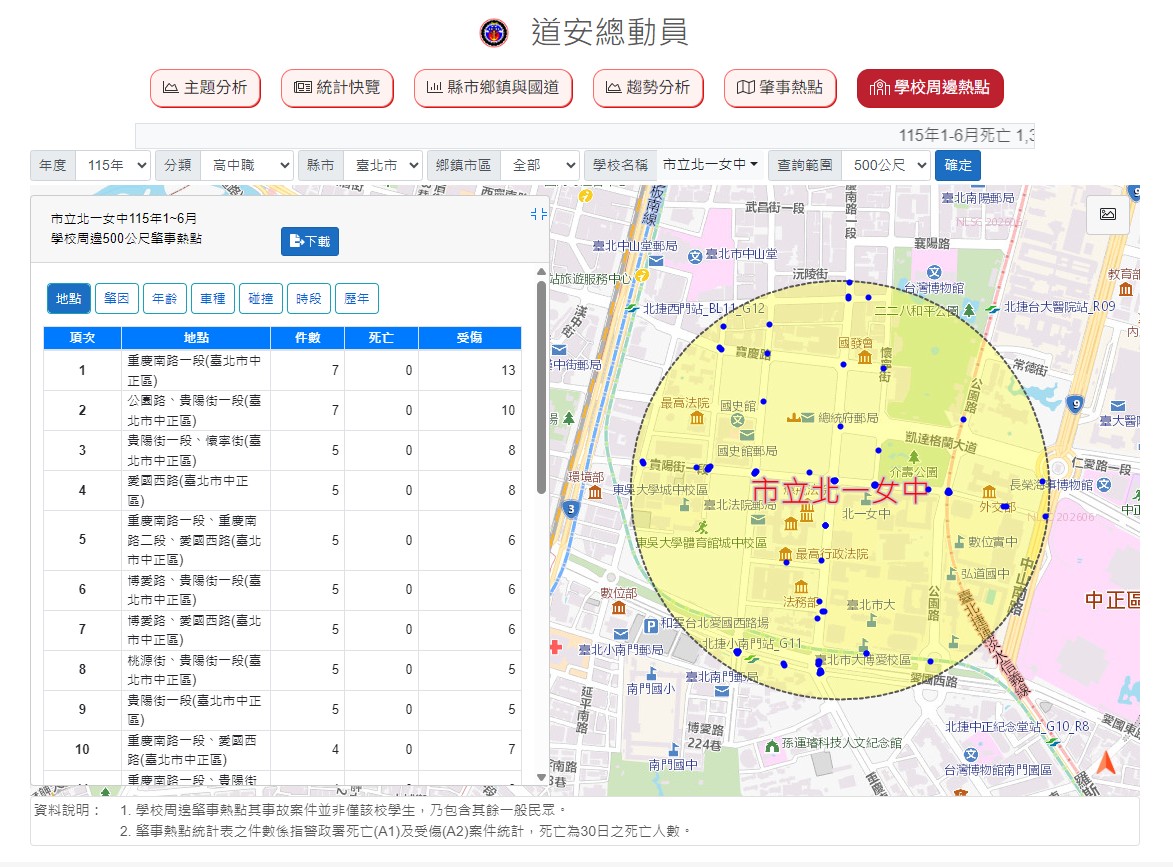Image resolution: width=1173 pixels, height=867 pixels.
Task: Click the 件數 column header
Action: 307,338
